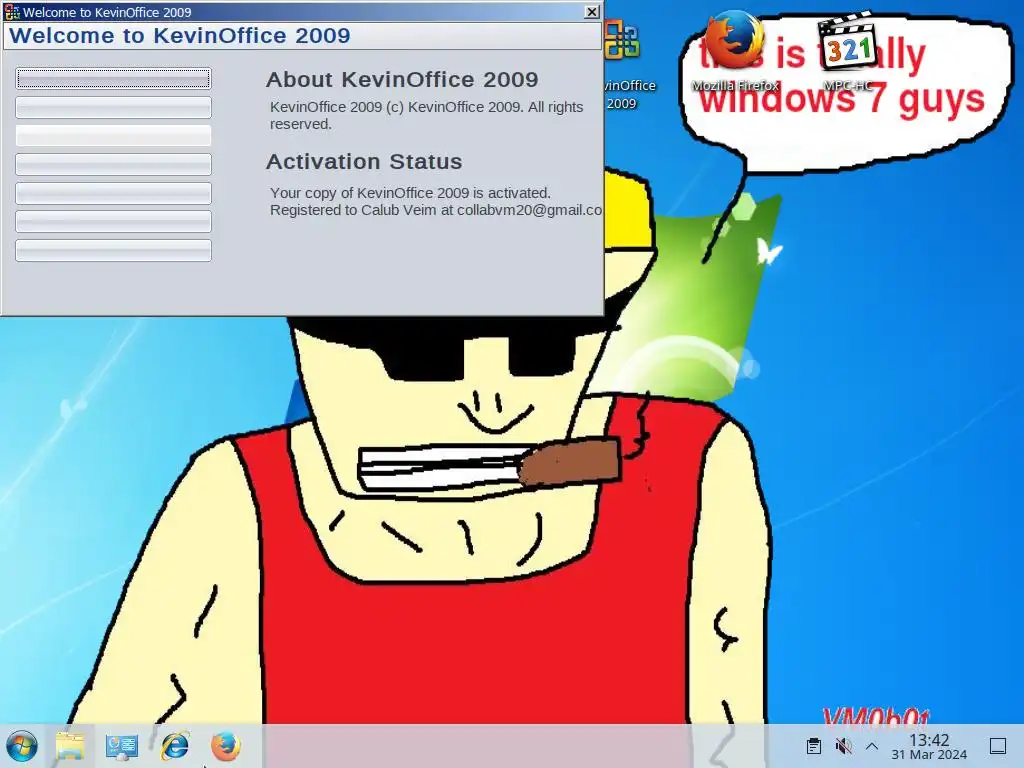Open the Control Panel icon in taskbar
Viewport: 1024px width, 768px height.
(x=121, y=746)
